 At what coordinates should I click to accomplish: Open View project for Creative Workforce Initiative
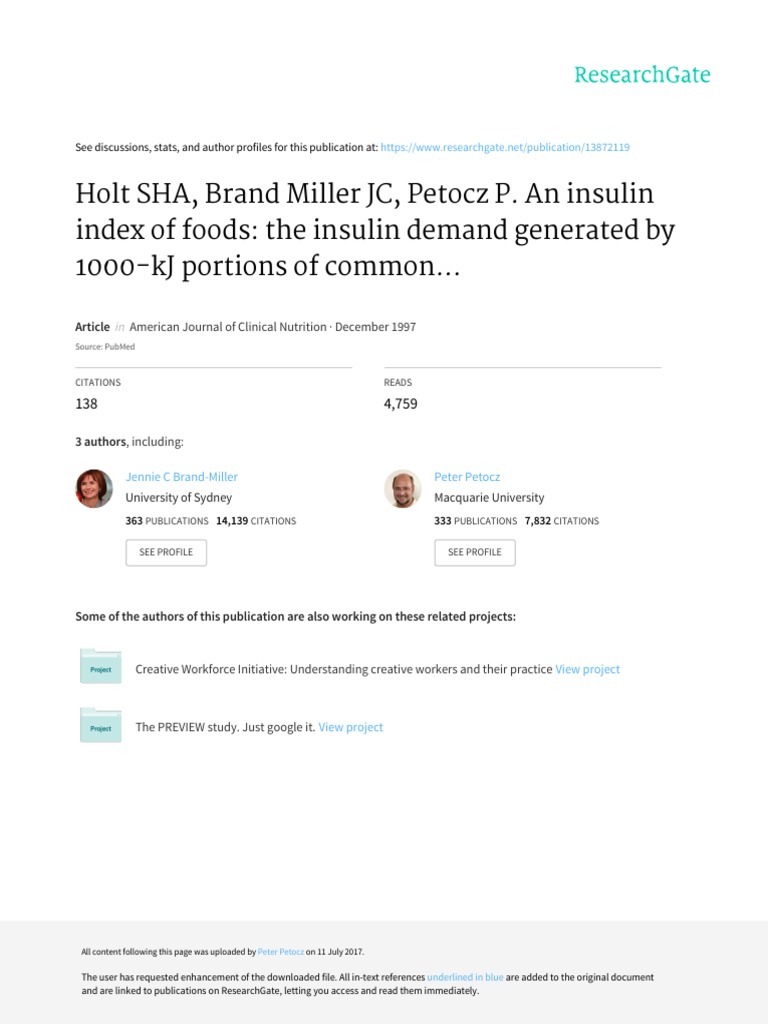click(x=587, y=669)
